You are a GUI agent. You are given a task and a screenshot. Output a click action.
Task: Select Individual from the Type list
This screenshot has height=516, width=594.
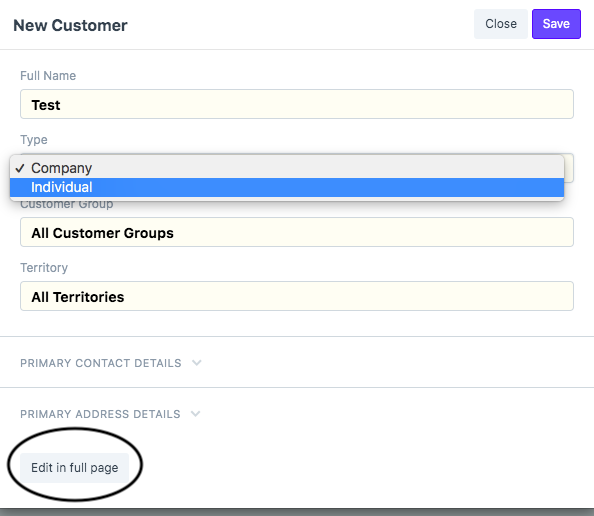tap(287, 187)
